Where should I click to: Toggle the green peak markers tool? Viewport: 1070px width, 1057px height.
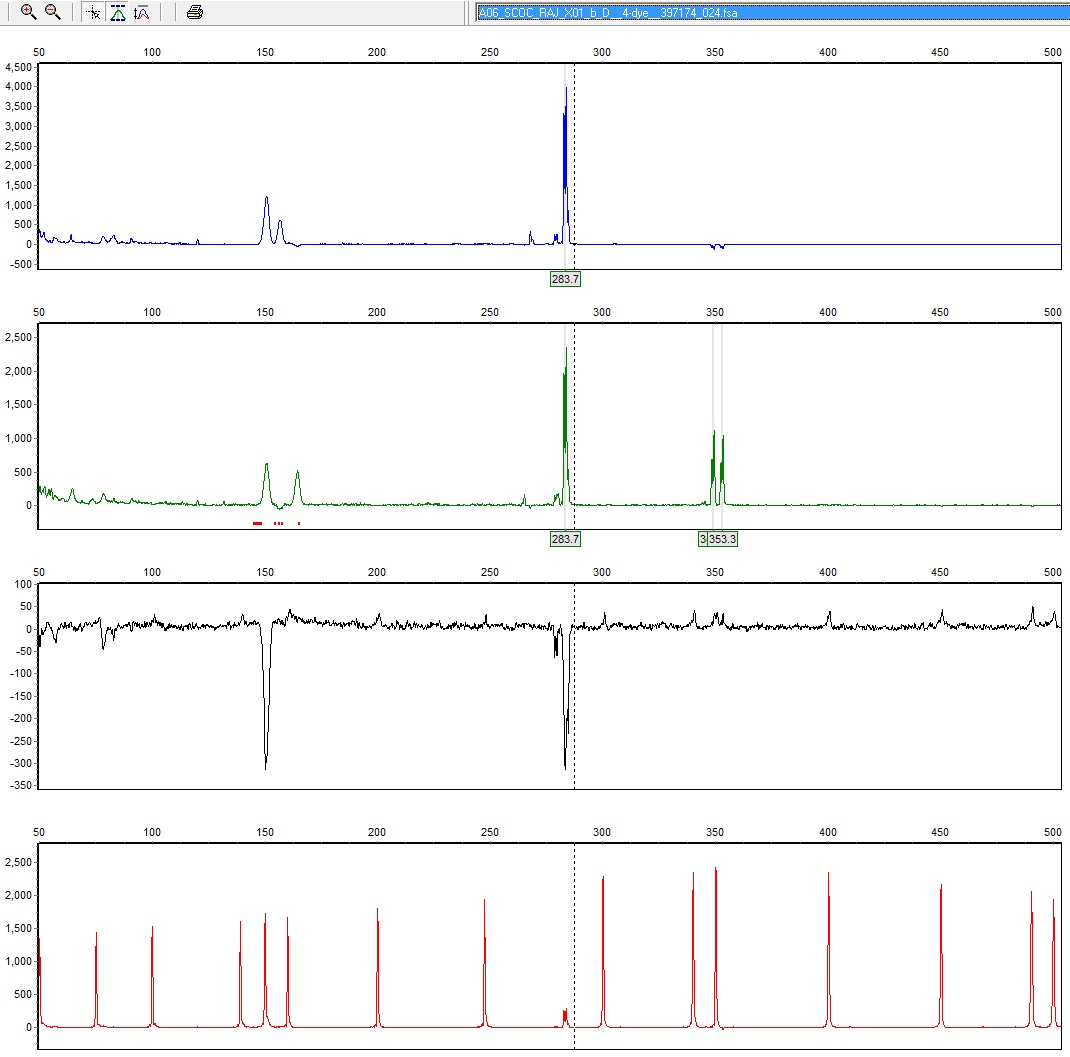click(117, 12)
